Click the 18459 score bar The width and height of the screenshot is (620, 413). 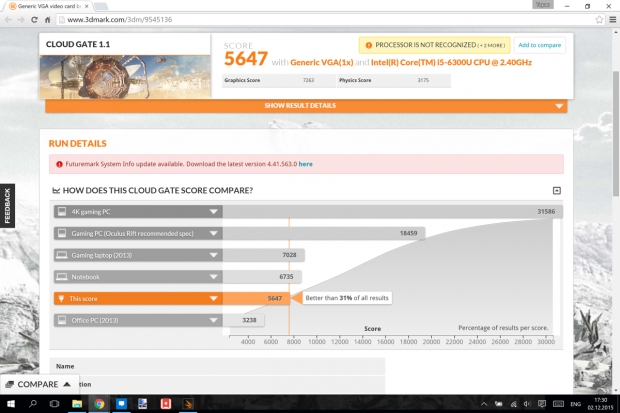click(324, 233)
